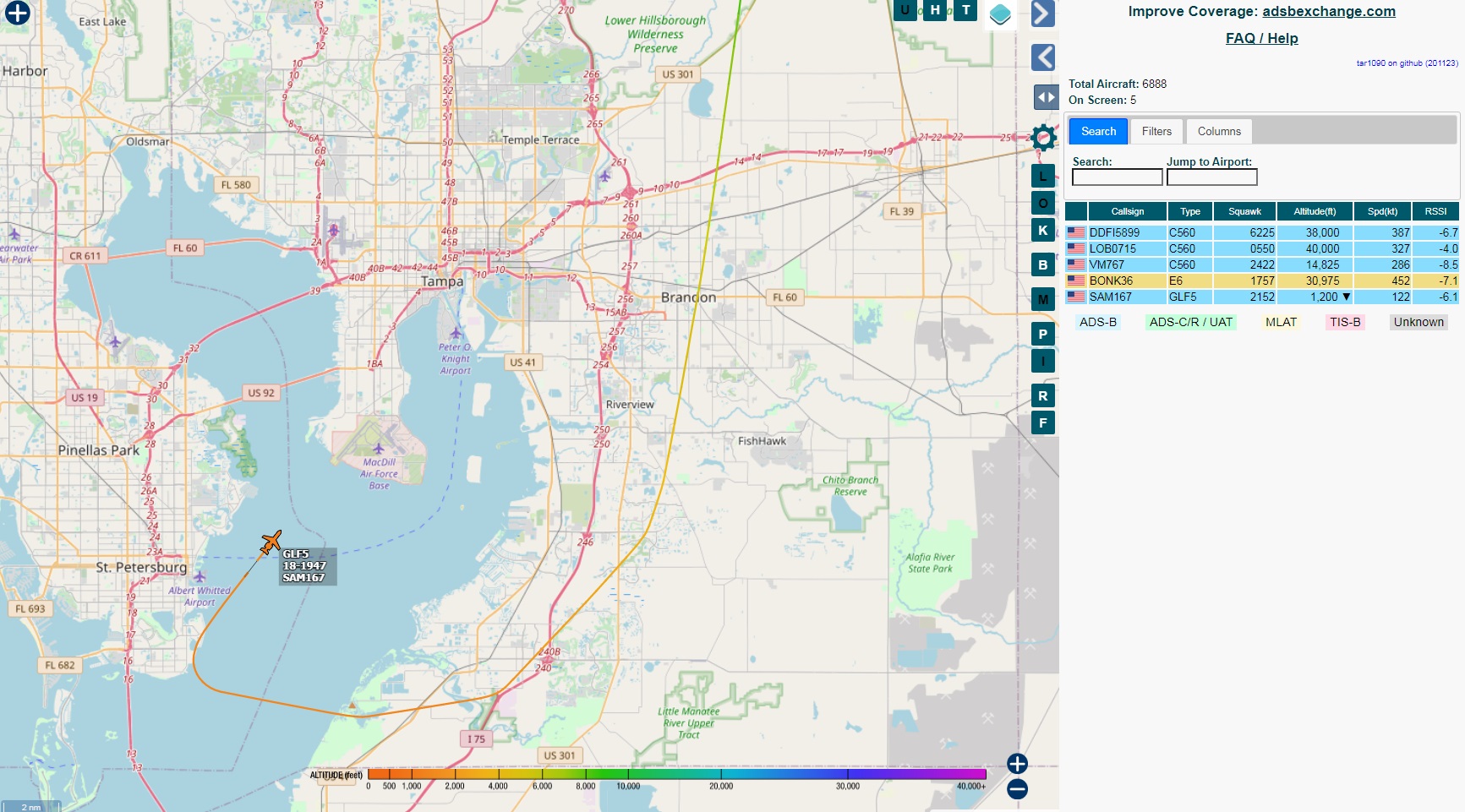Sort table by RSSI column
Screen dimensions: 1465x812
[x=1435, y=211]
